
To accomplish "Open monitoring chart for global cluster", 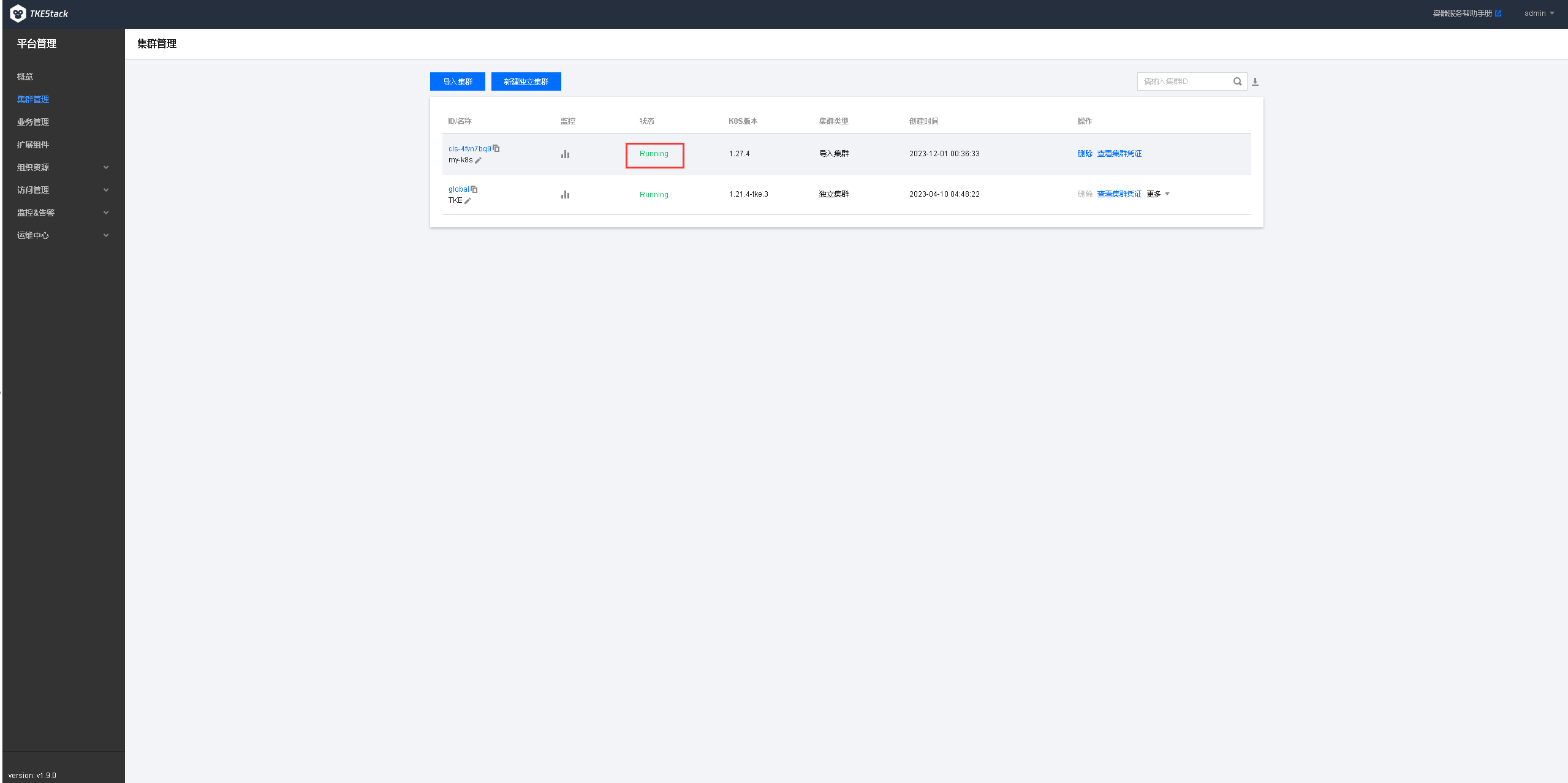I will click(x=565, y=194).
